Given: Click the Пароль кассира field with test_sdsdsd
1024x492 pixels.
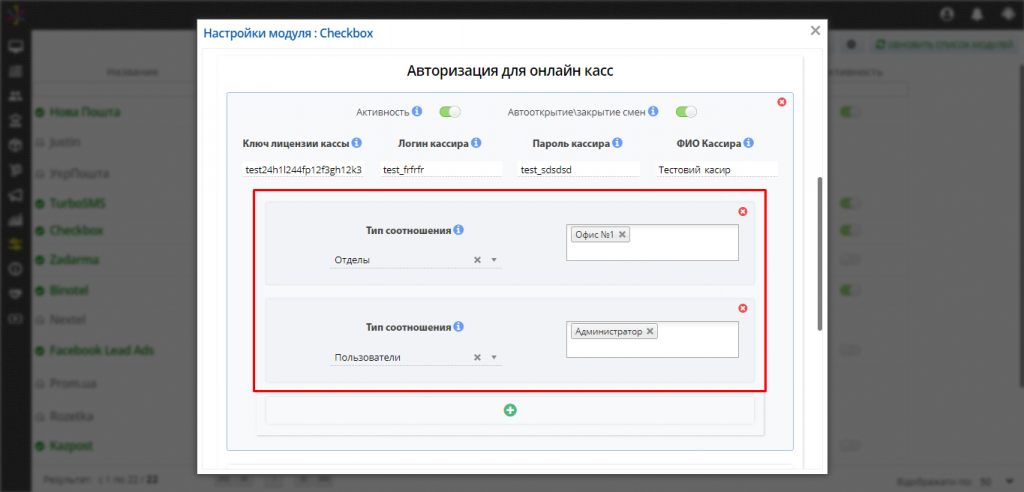Looking at the screenshot, I should coord(579,169).
